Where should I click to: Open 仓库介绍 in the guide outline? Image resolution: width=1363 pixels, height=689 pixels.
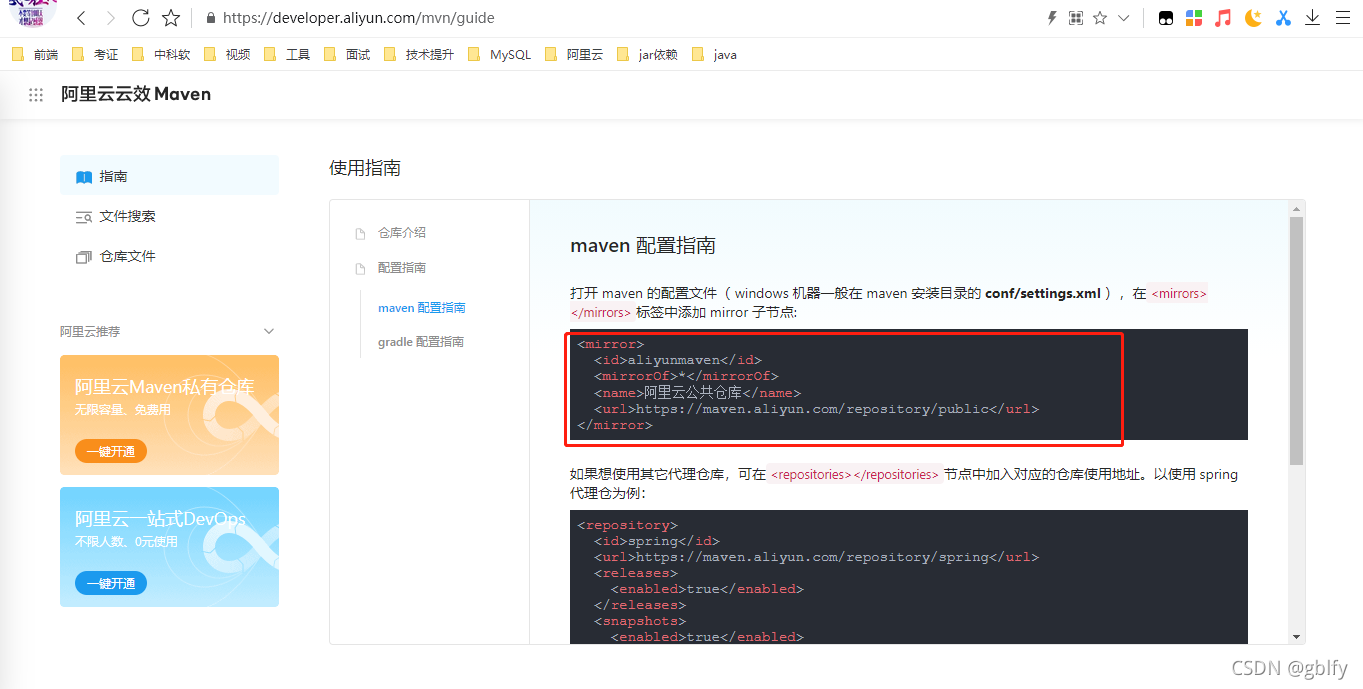click(x=402, y=232)
